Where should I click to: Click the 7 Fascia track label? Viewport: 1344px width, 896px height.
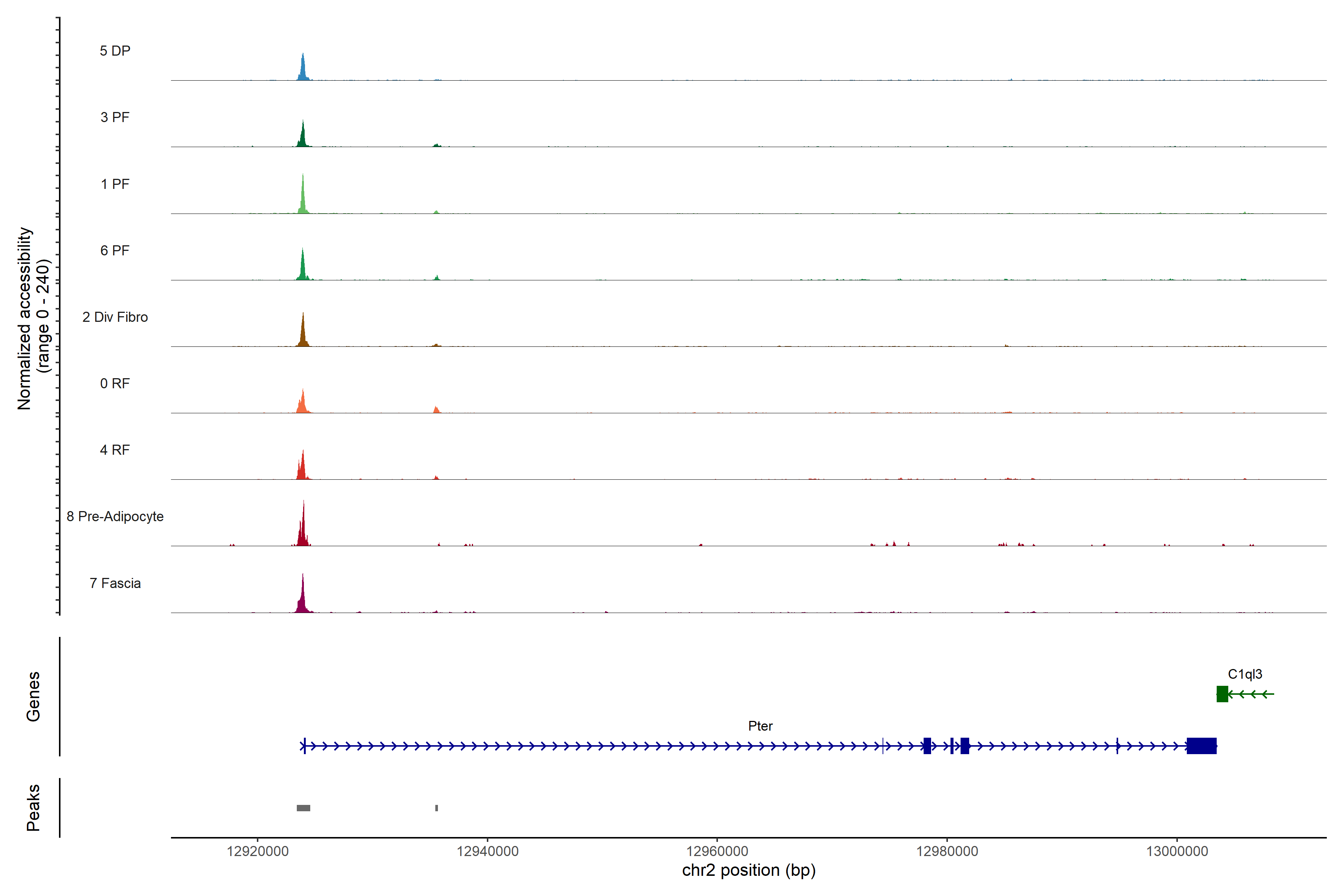point(115,583)
